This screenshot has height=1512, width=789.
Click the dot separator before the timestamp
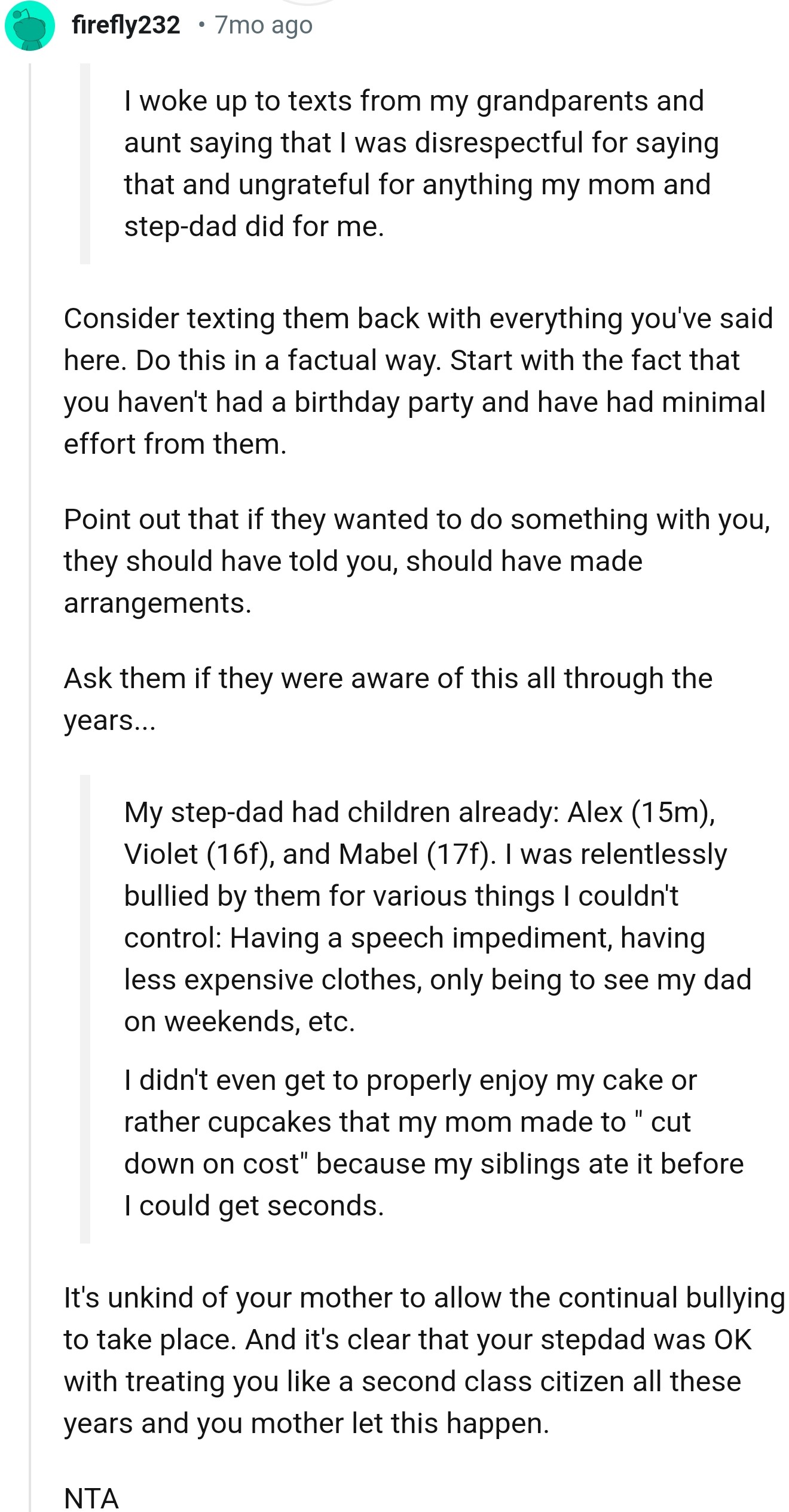202,25
